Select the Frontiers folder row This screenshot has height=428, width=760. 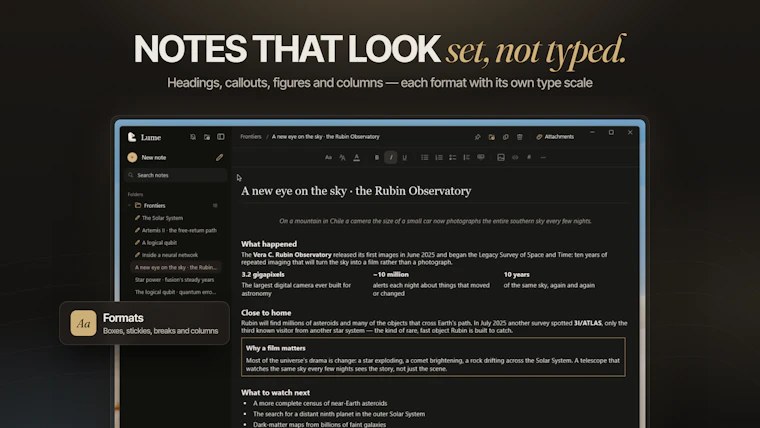(x=174, y=206)
